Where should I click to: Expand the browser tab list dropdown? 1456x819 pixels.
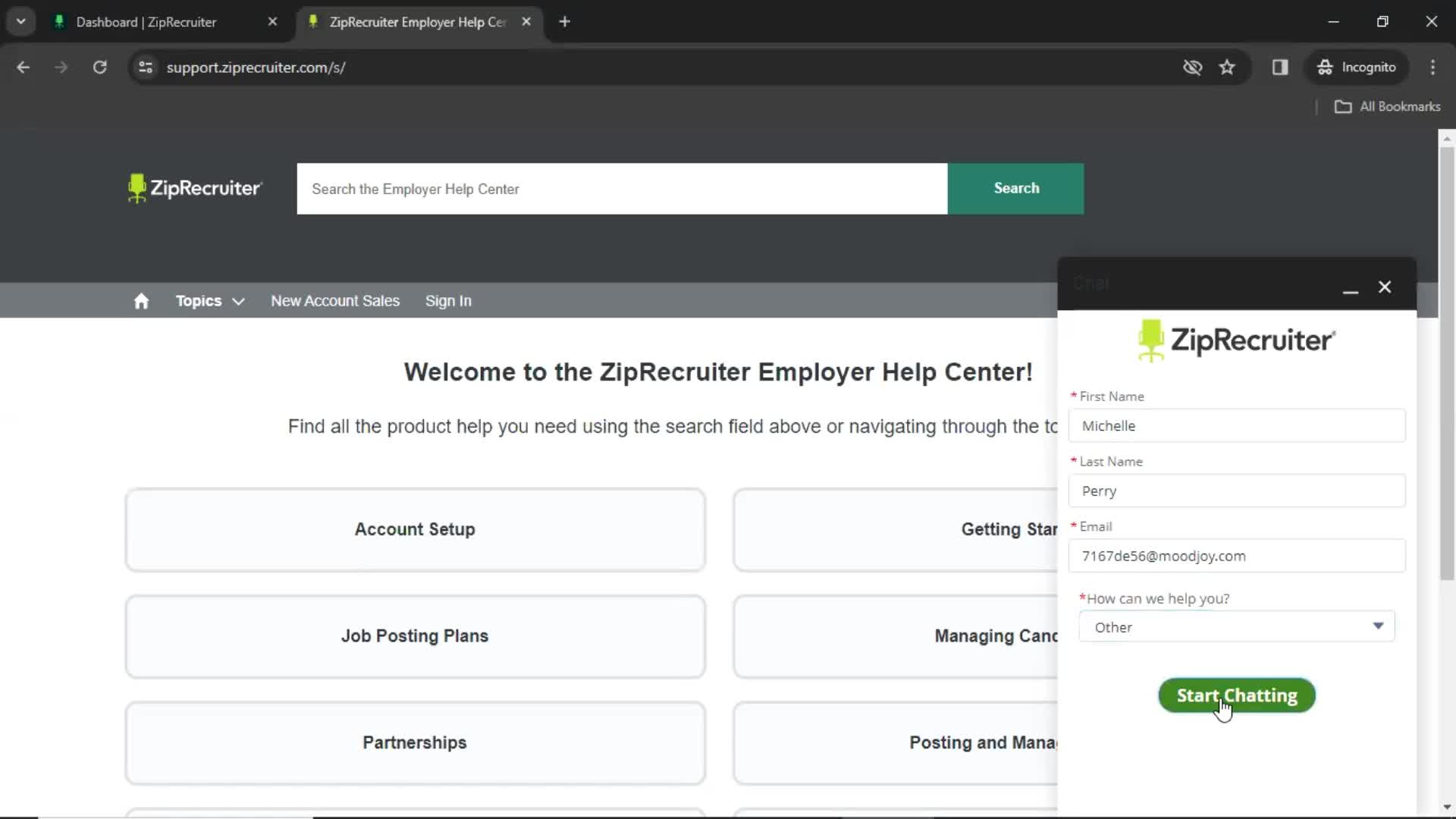(21, 22)
